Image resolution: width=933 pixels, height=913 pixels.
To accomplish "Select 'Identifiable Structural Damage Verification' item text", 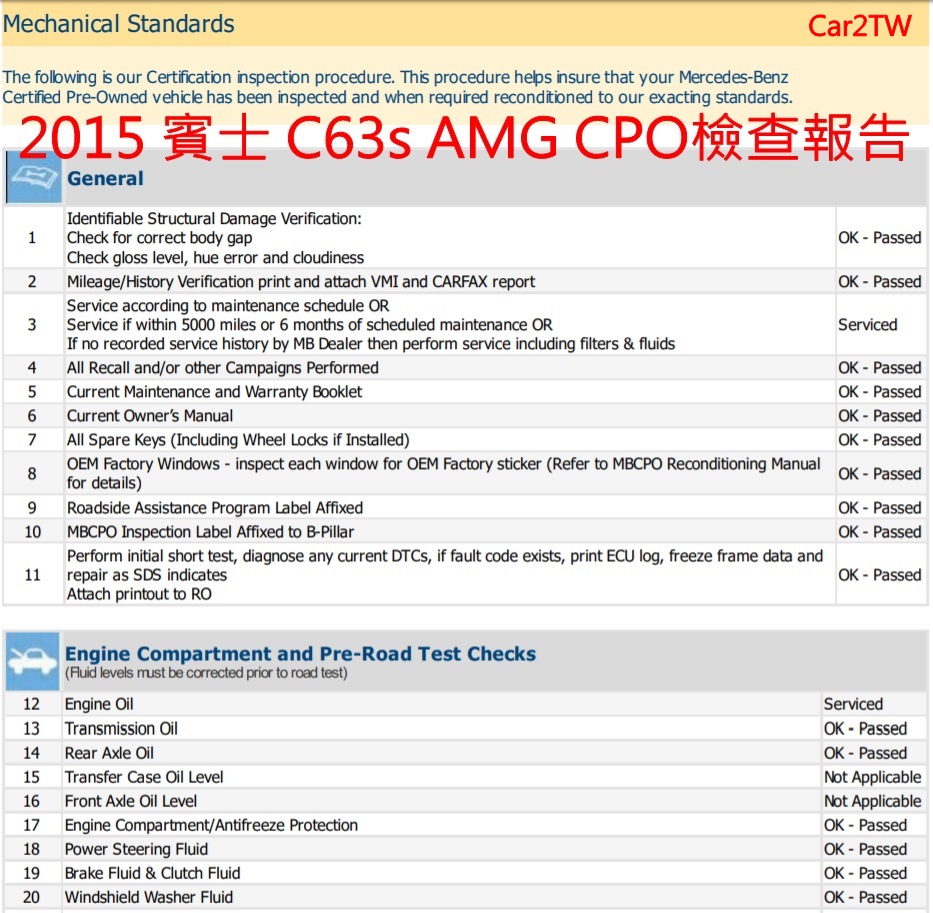I will [x=214, y=218].
